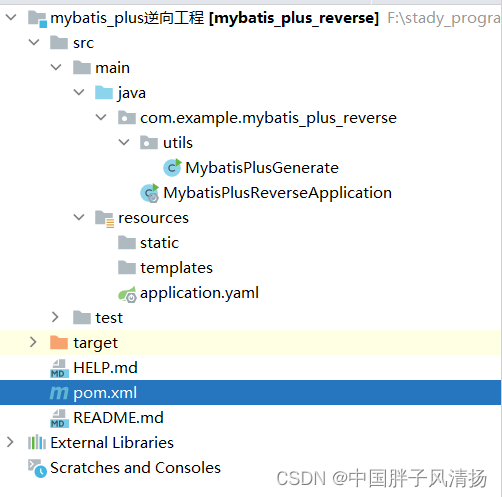The image size is (502, 497).
Task: Collapse the resources folder chevron
Action: (79, 218)
